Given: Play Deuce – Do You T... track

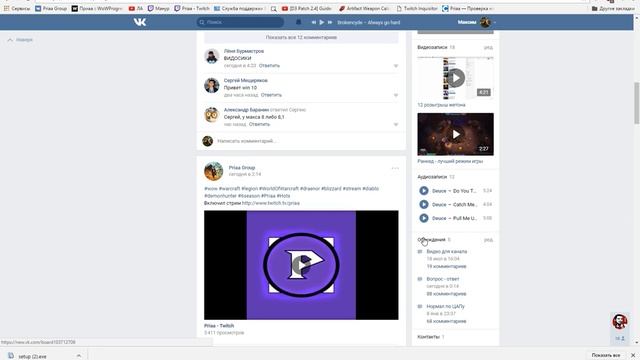Looking at the screenshot, I should pos(424,191).
